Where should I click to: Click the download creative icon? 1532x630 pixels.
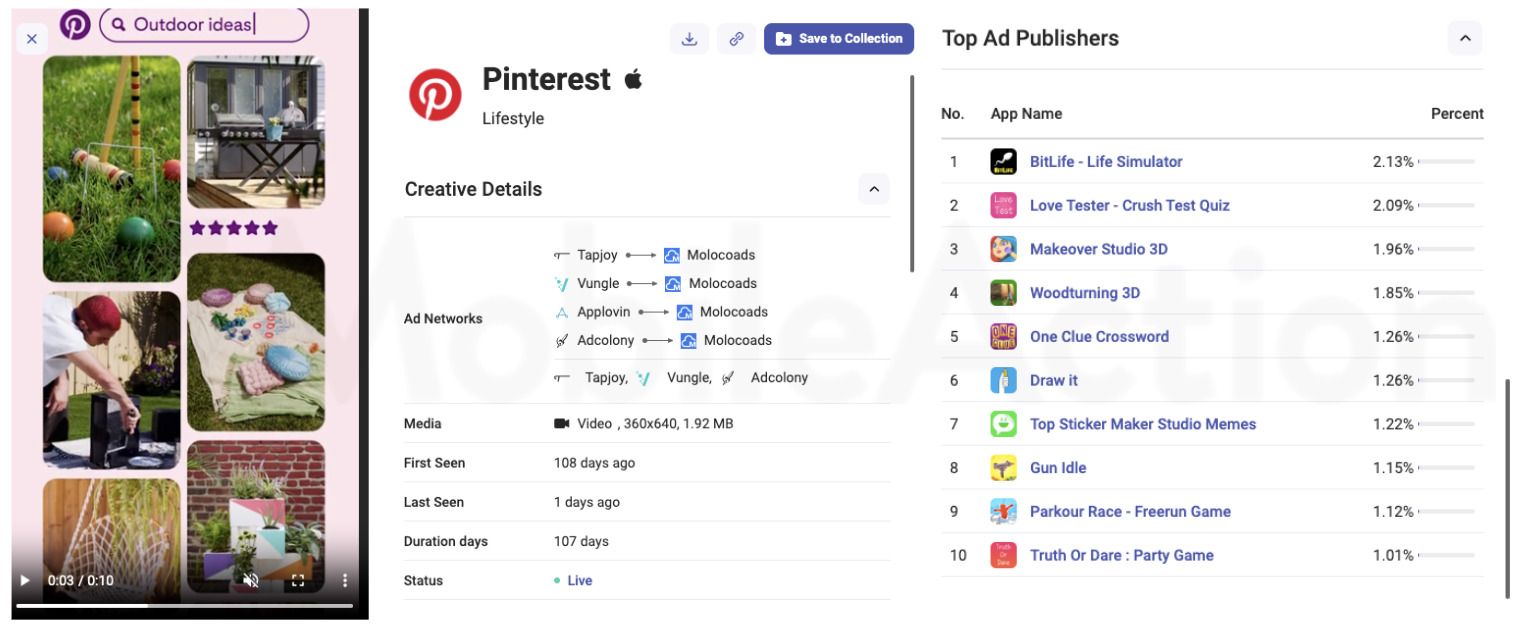[x=689, y=39]
